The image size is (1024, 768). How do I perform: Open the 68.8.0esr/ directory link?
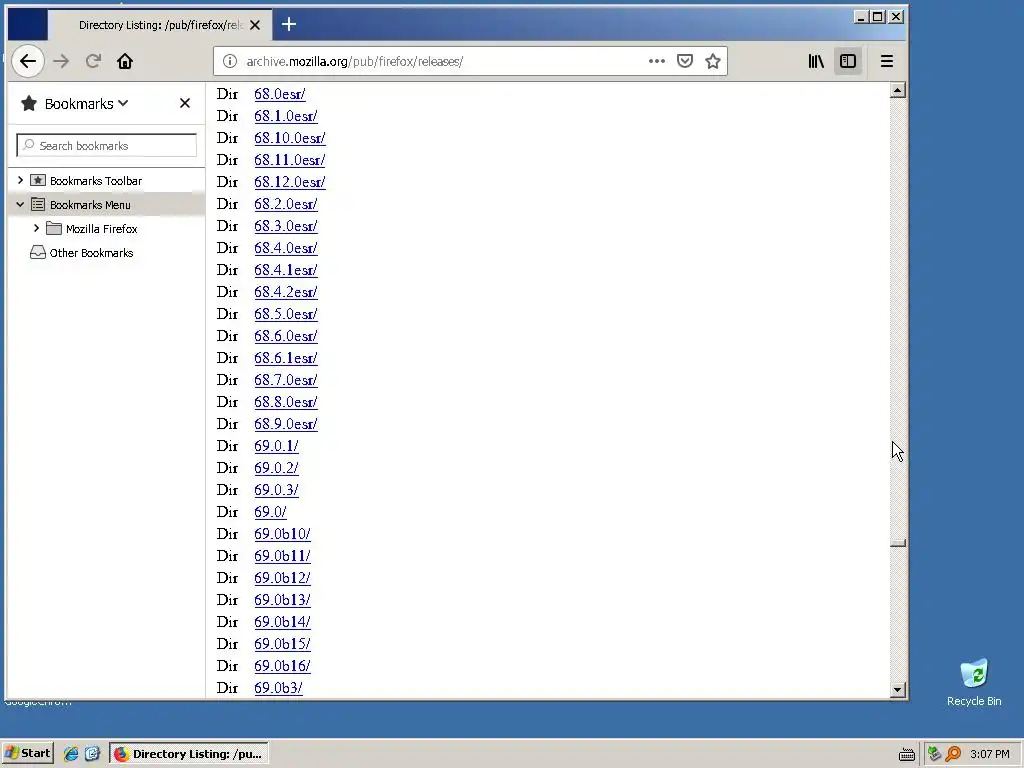pyautogui.click(x=285, y=402)
